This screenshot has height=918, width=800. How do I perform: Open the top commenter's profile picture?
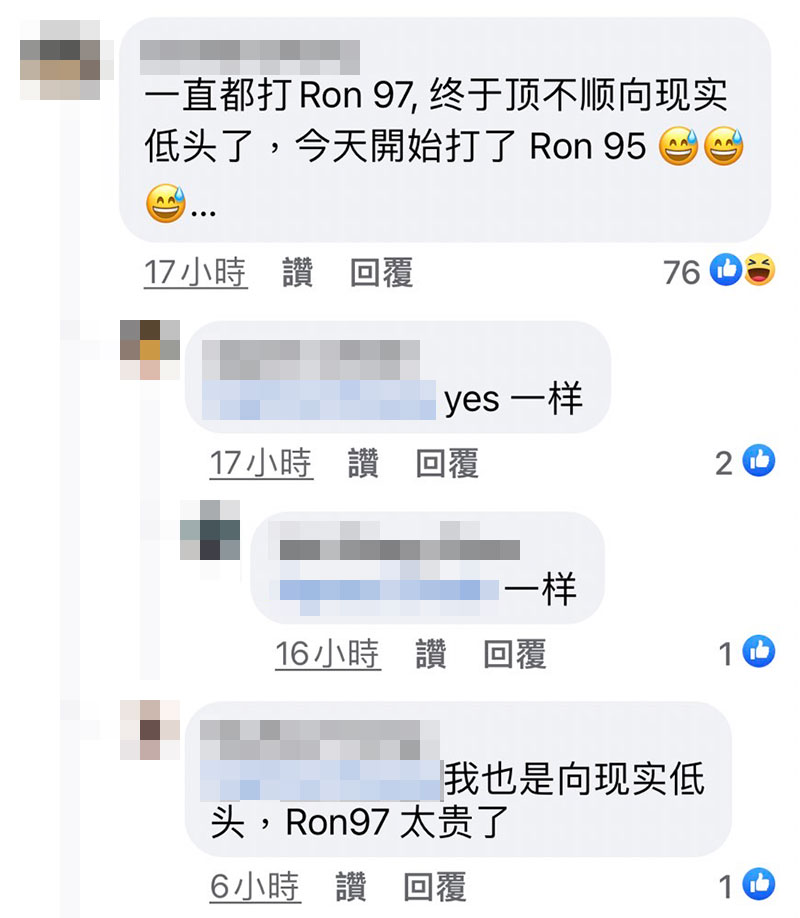coord(60,60)
